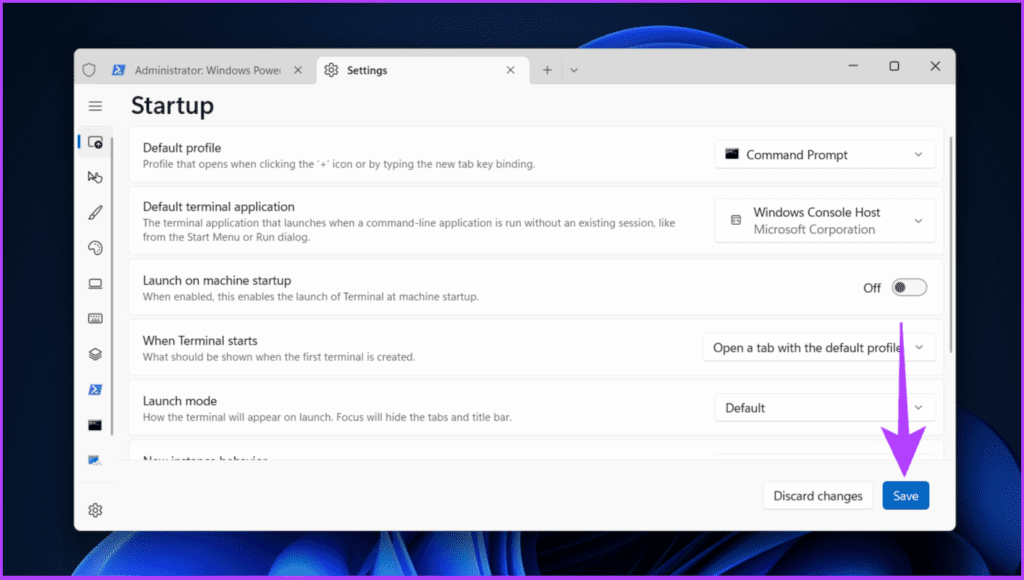This screenshot has width=1024, height=580.
Task: Click the Discard changes button
Action: 818,496
